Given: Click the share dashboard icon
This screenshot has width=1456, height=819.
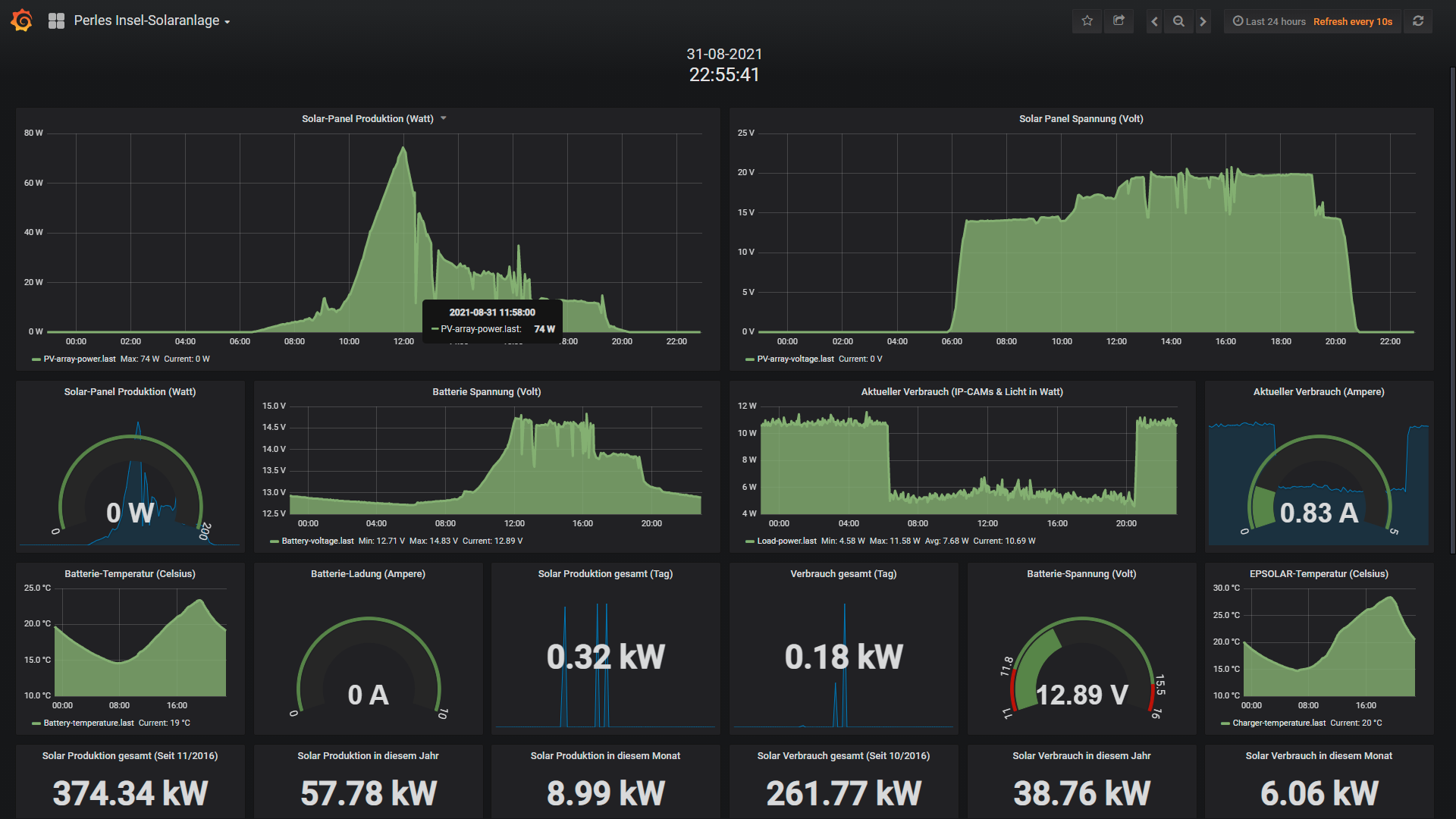Looking at the screenshot, I should point(1119,21).
